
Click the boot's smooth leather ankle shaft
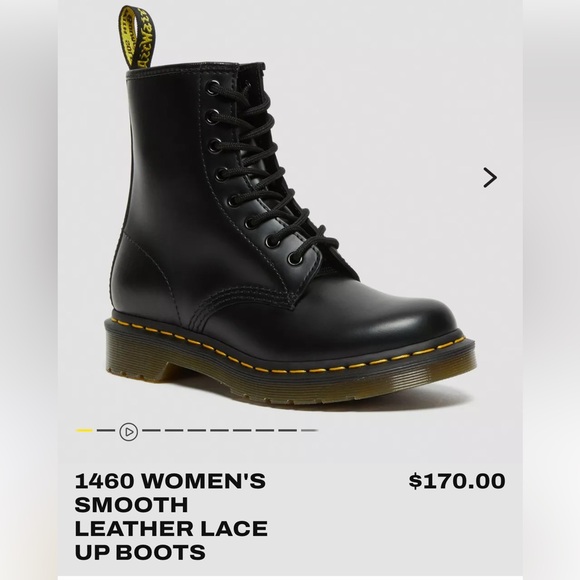[x=166, y=166]
